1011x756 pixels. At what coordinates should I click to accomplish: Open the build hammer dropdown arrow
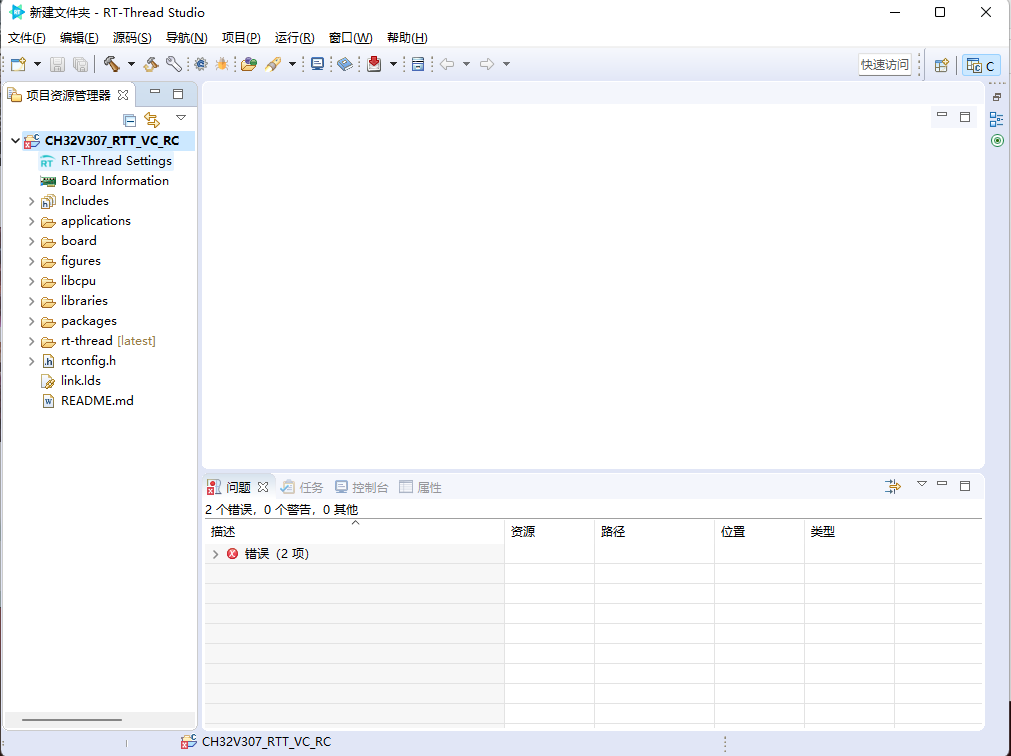131,64
